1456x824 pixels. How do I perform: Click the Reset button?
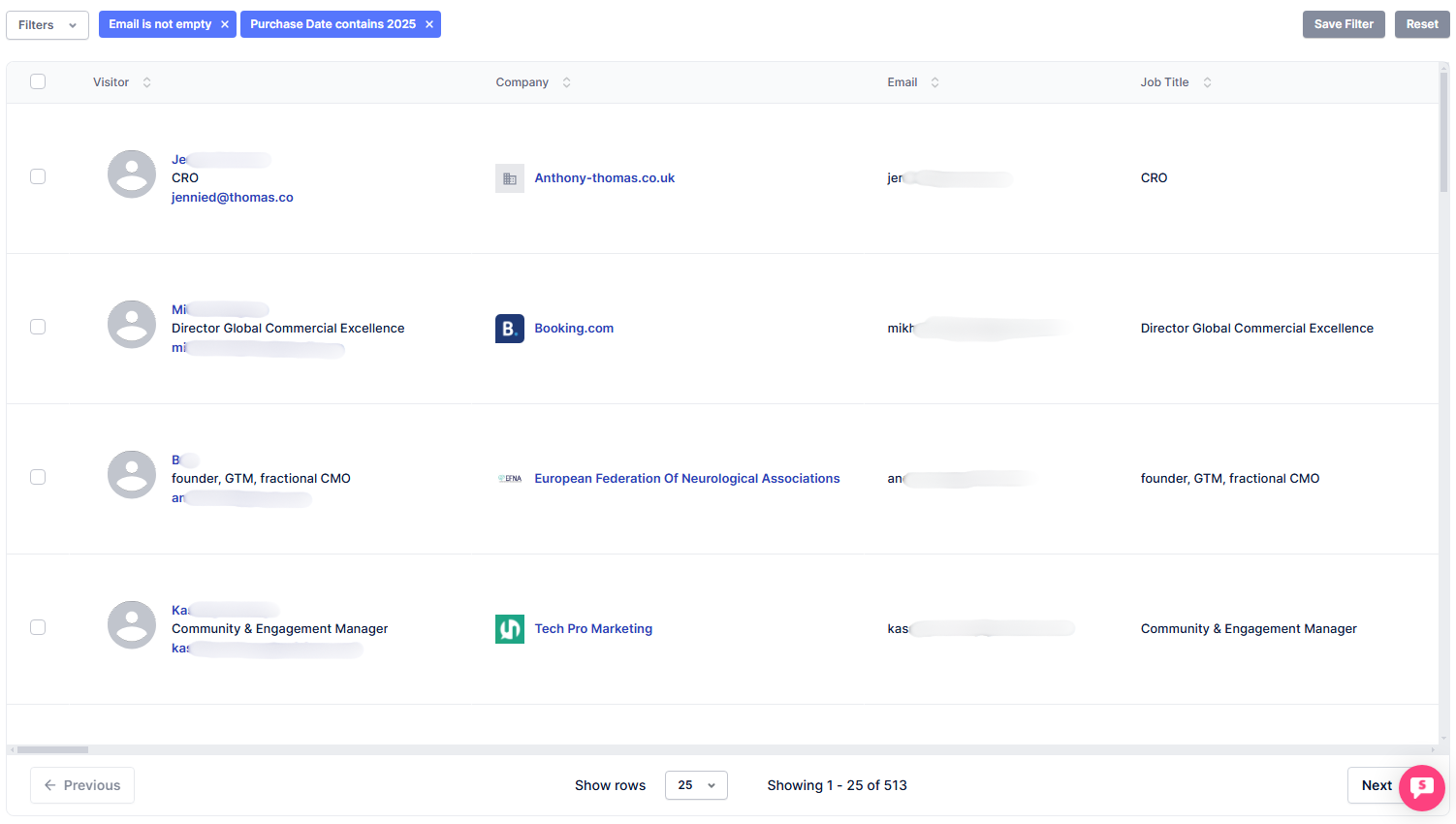click(1422, 24)
